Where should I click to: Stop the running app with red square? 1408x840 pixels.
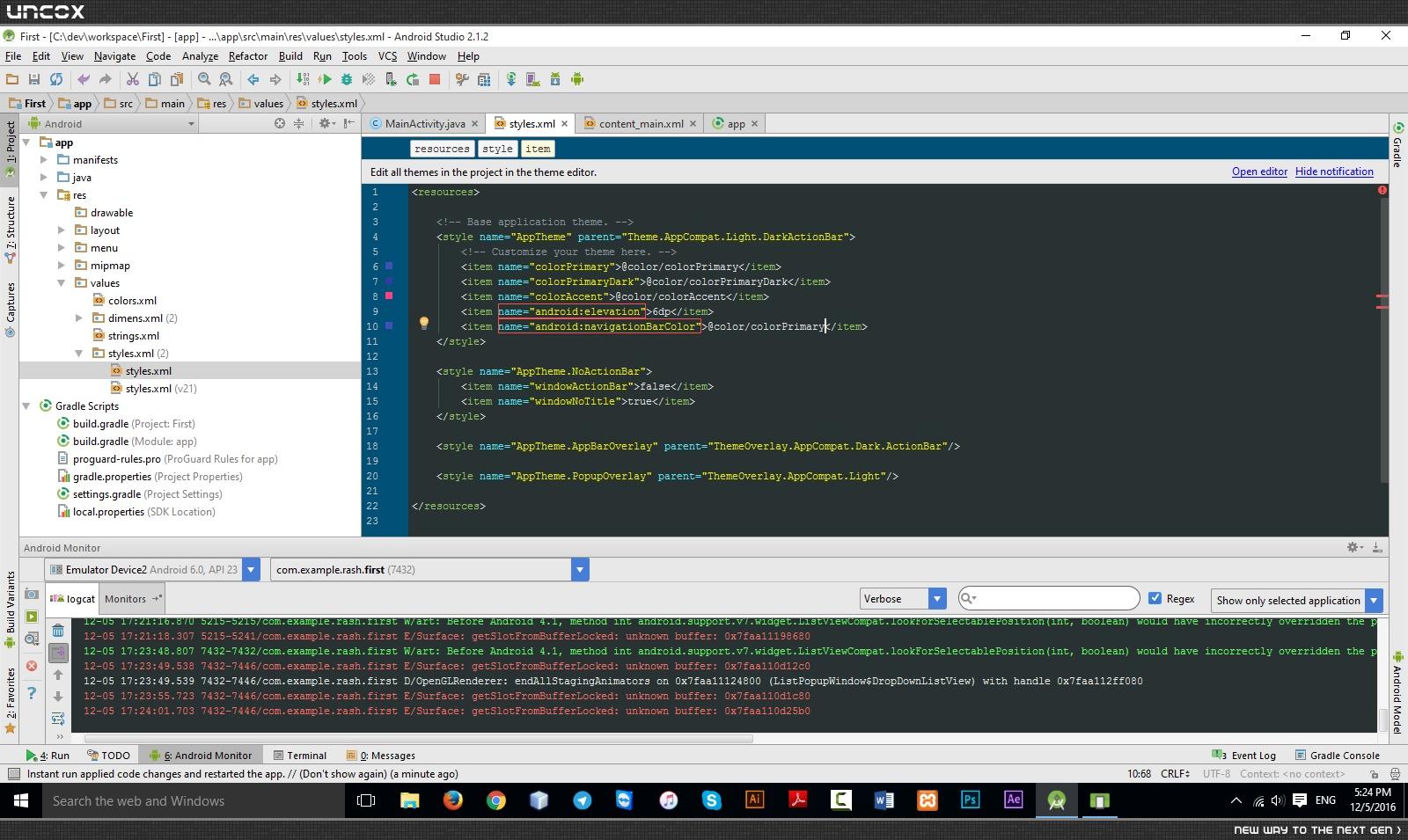[435, 79]
